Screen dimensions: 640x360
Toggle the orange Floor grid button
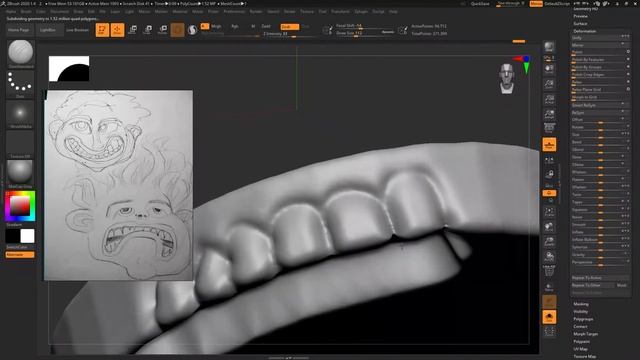tap(549, 144)
